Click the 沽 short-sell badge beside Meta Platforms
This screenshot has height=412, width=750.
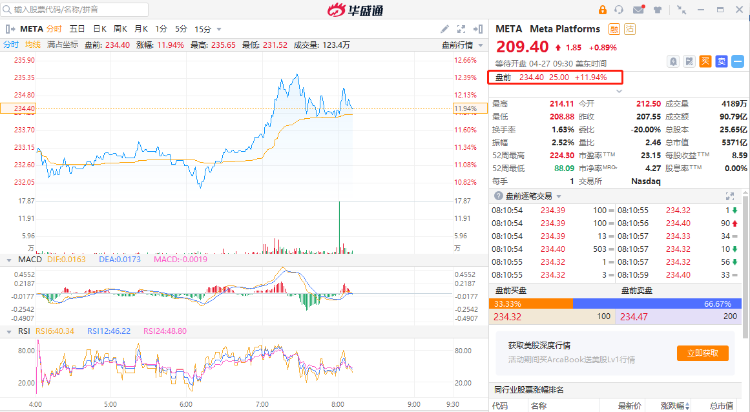[631, 29]
